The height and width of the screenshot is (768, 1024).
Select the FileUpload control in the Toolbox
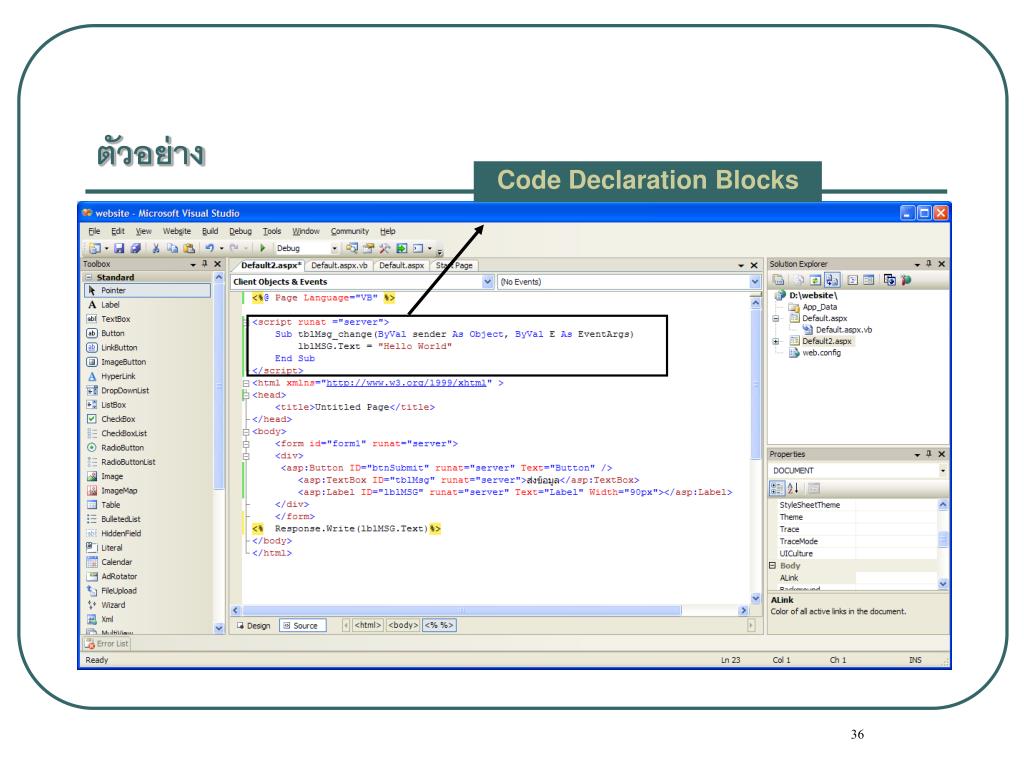119,591
